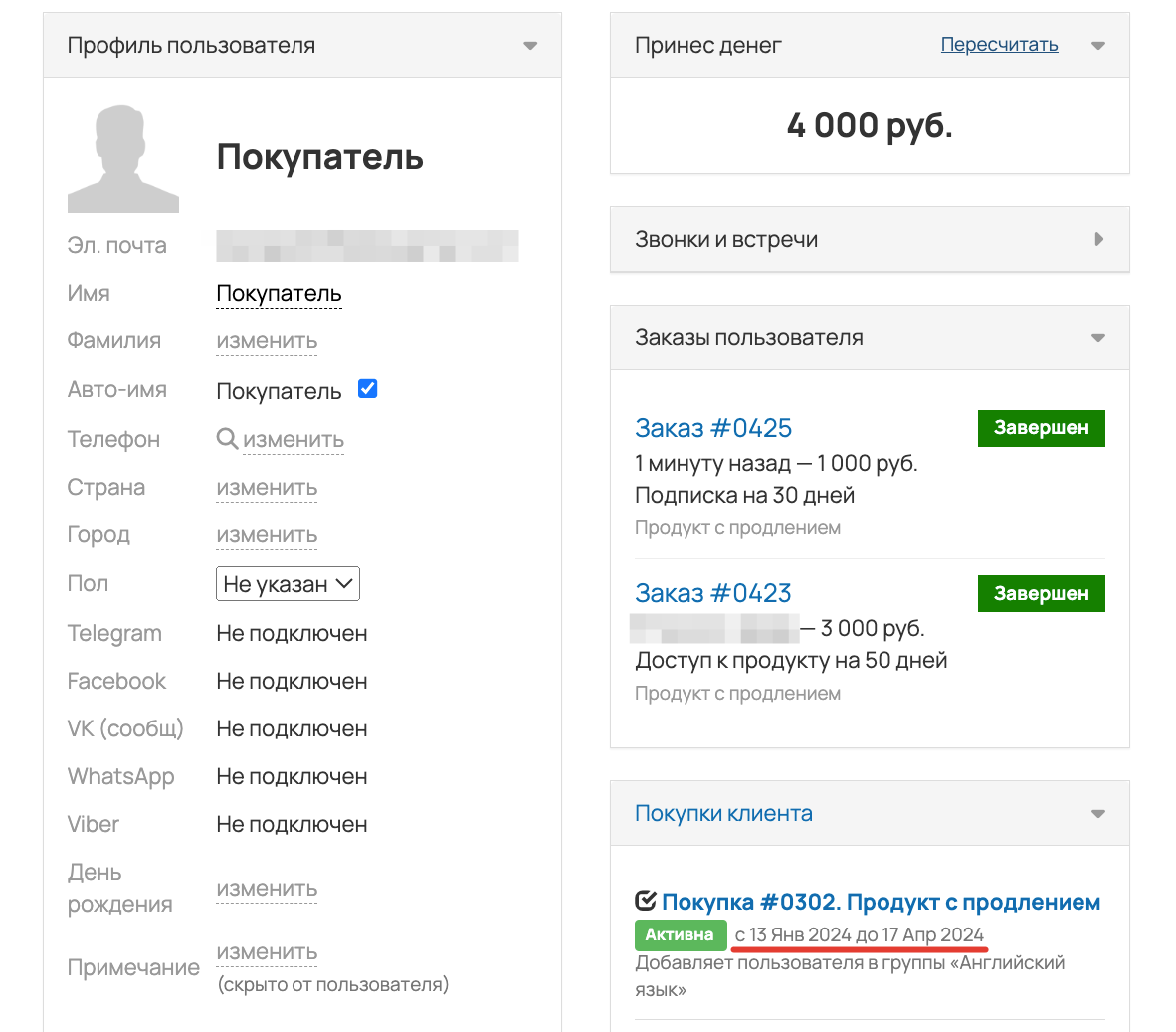Click the search icon next to Телефон
This screenshot has width=1176, height=1032.
227,438
